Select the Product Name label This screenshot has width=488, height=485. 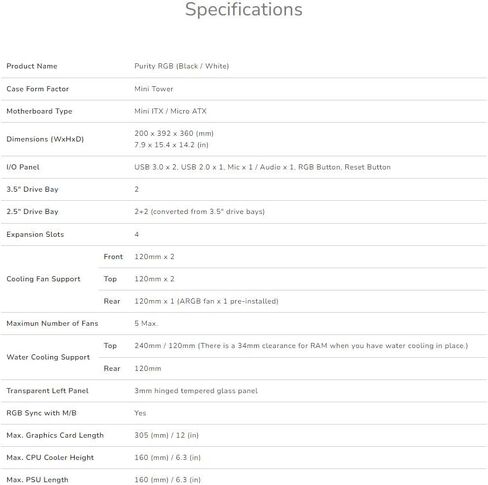pyautogui.click(x=32, y=66)
